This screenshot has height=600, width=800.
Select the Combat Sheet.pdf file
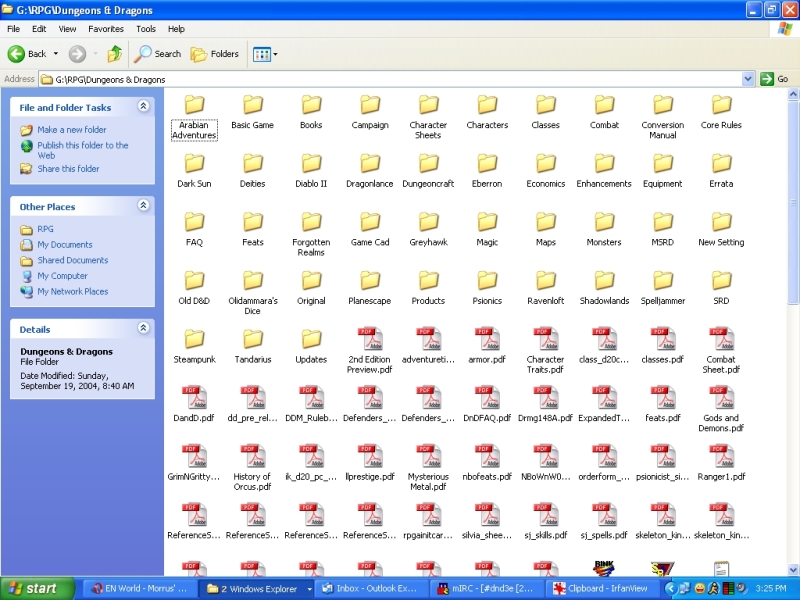point(721,352)
